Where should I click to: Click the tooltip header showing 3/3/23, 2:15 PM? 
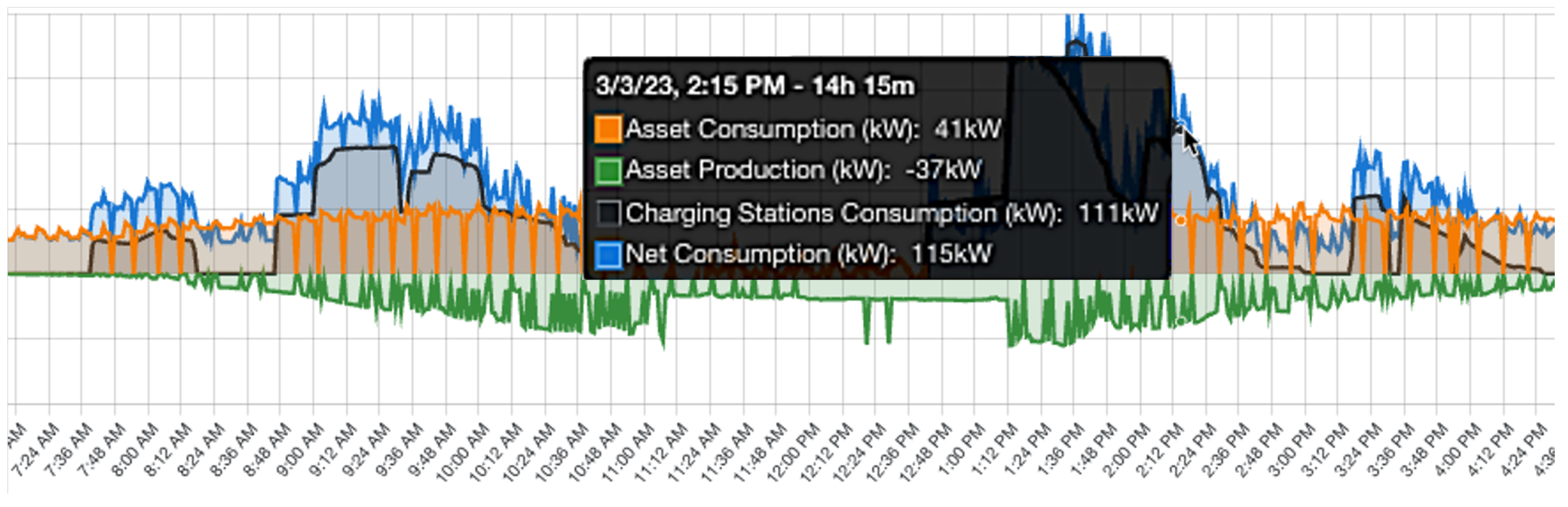pos(755,86)
